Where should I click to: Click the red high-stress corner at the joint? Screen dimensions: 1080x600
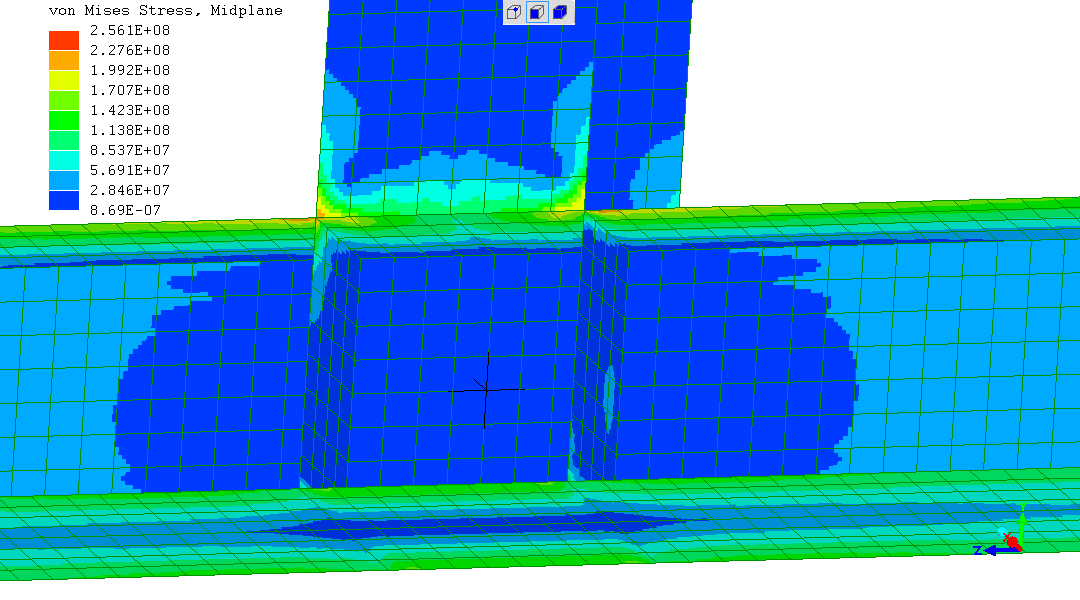pos(321,213)
